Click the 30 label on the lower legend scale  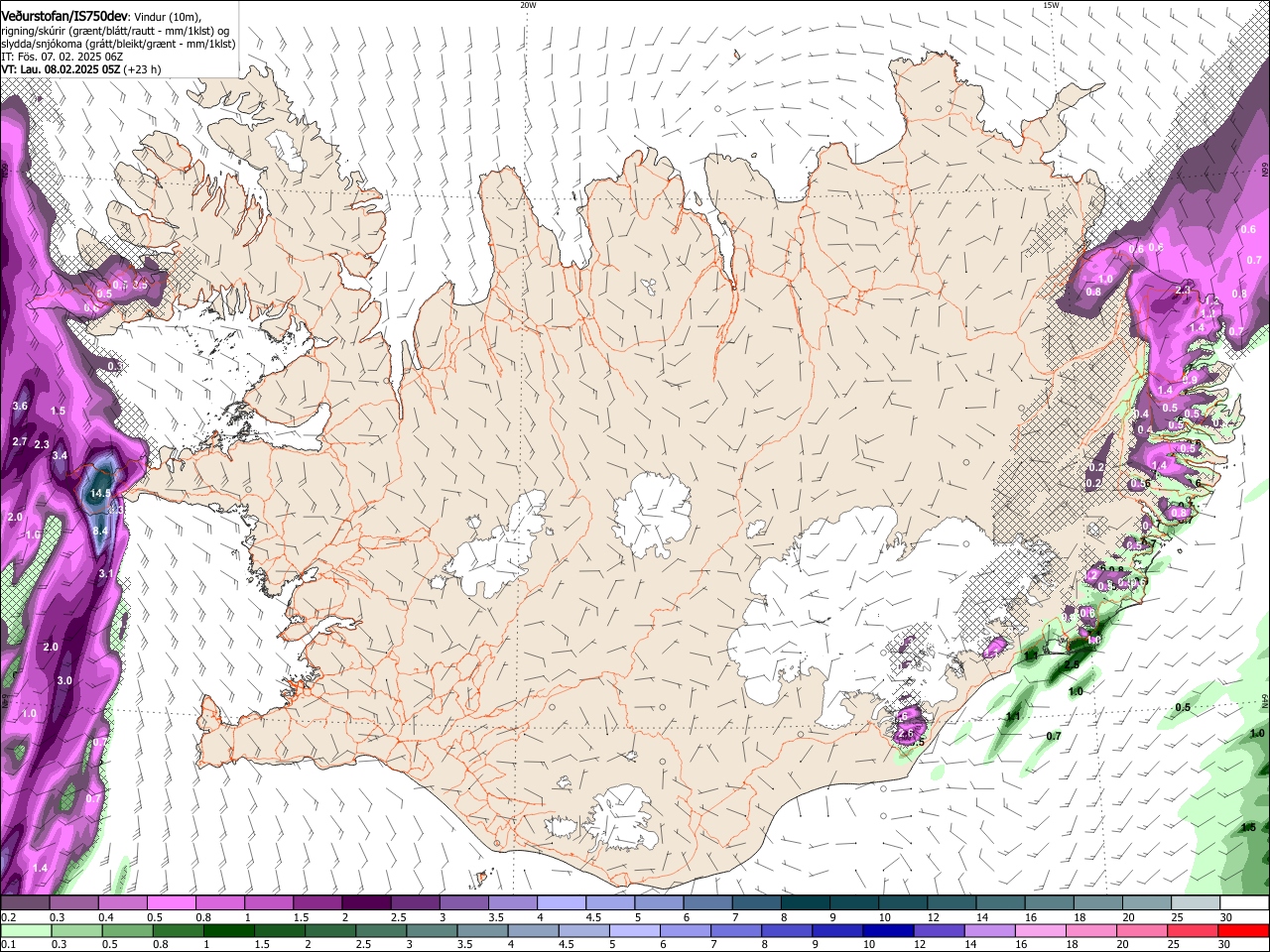click(x=1225, y=944)
